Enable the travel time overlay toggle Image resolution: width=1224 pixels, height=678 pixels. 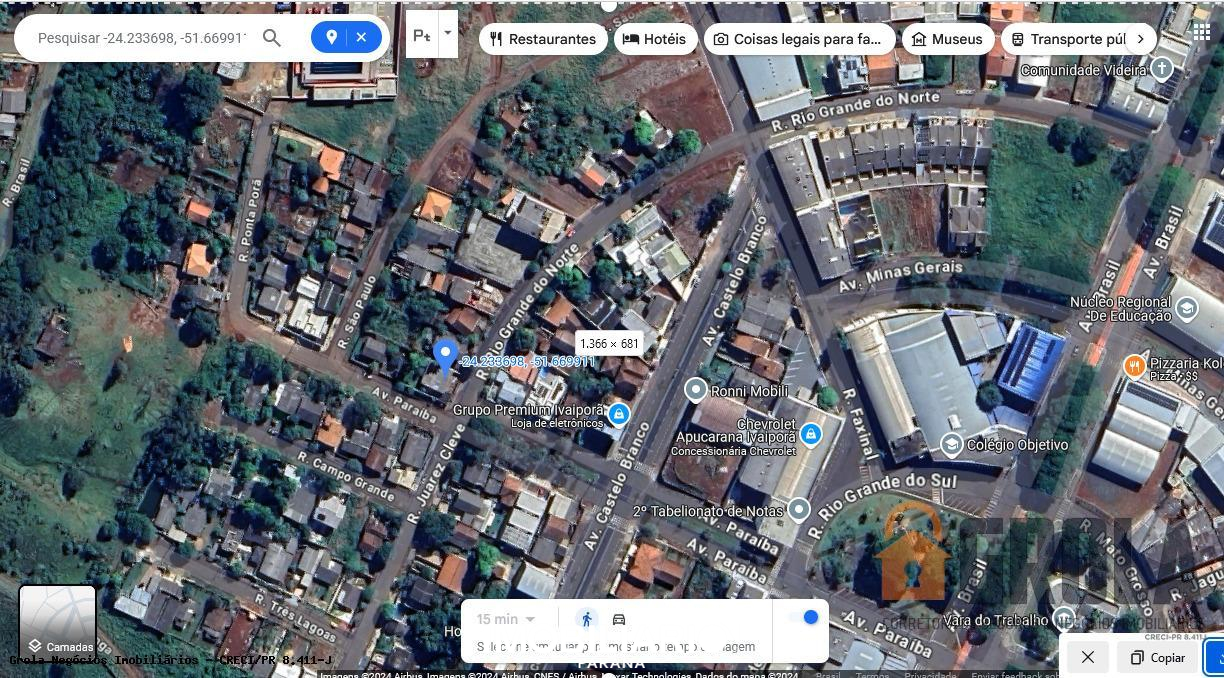(809, 617)
